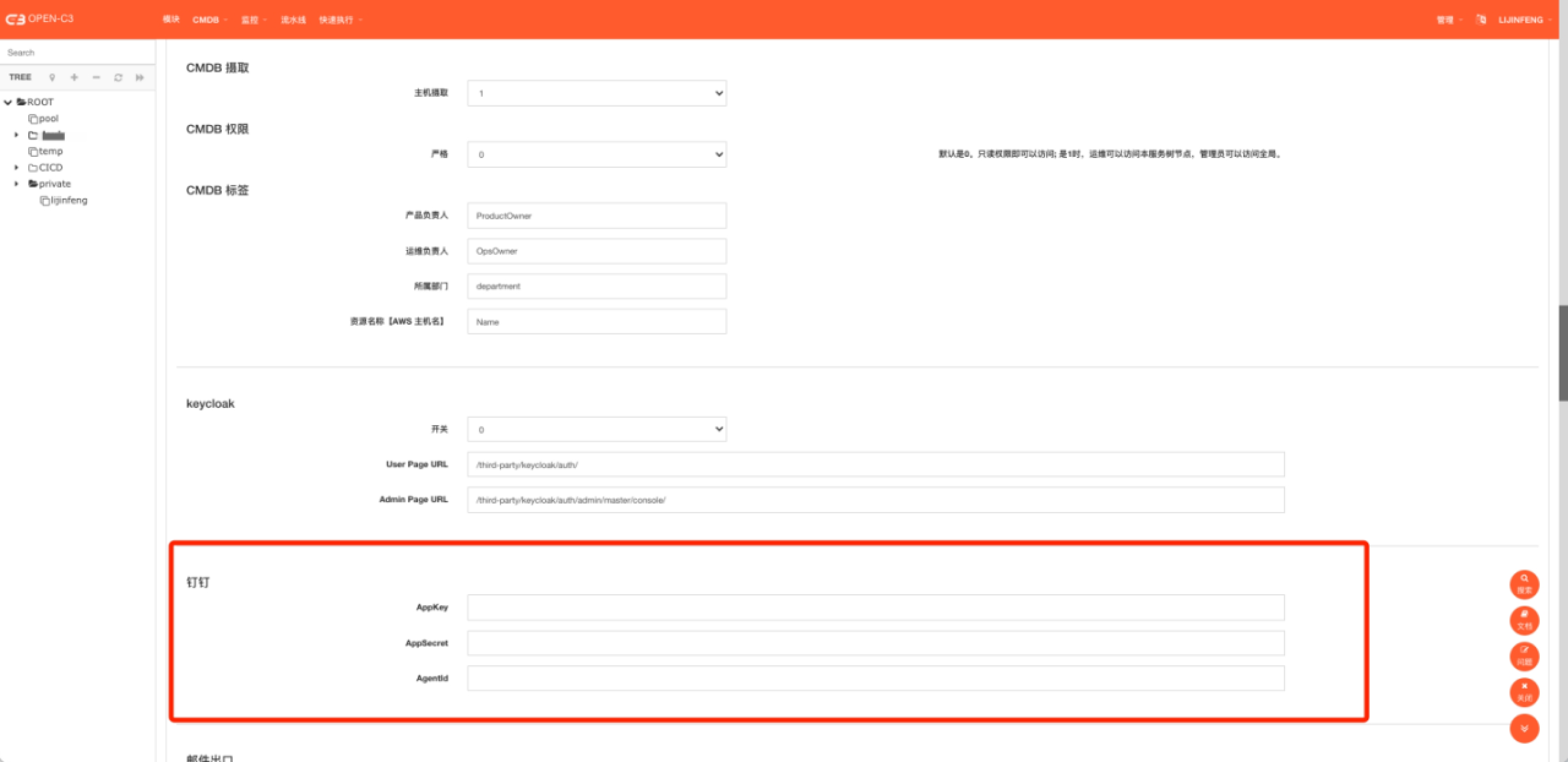
Task: Collapse the ROOT tree node
Action: coord(8,102)
